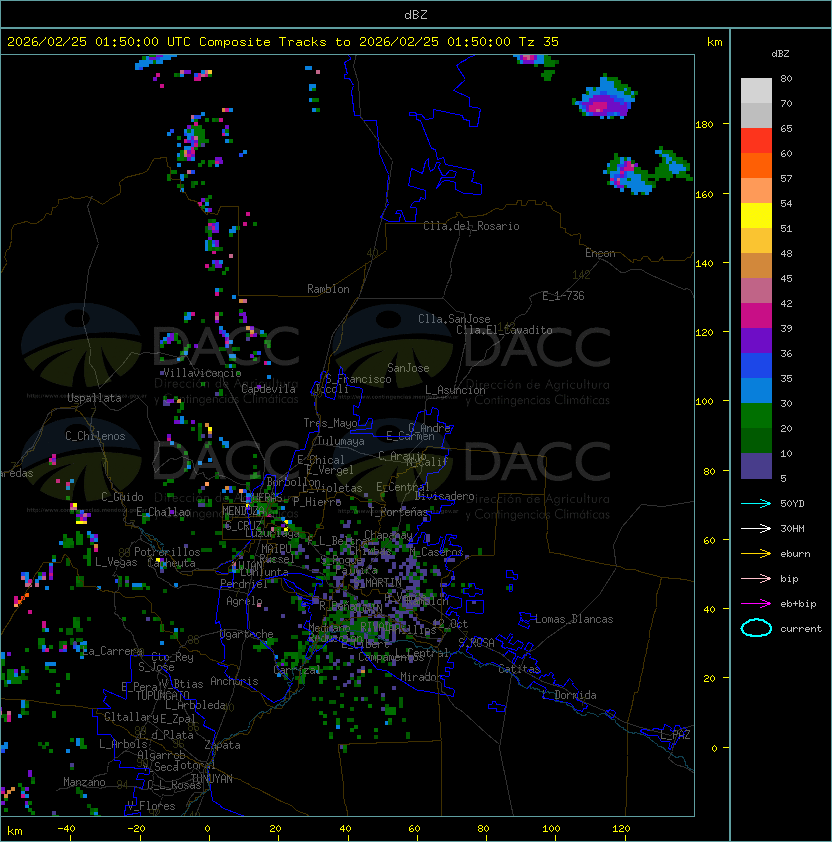Click the cyan 50YD track arrow in legend
Viewport: 832px width, 842px height.
[756, 503]
